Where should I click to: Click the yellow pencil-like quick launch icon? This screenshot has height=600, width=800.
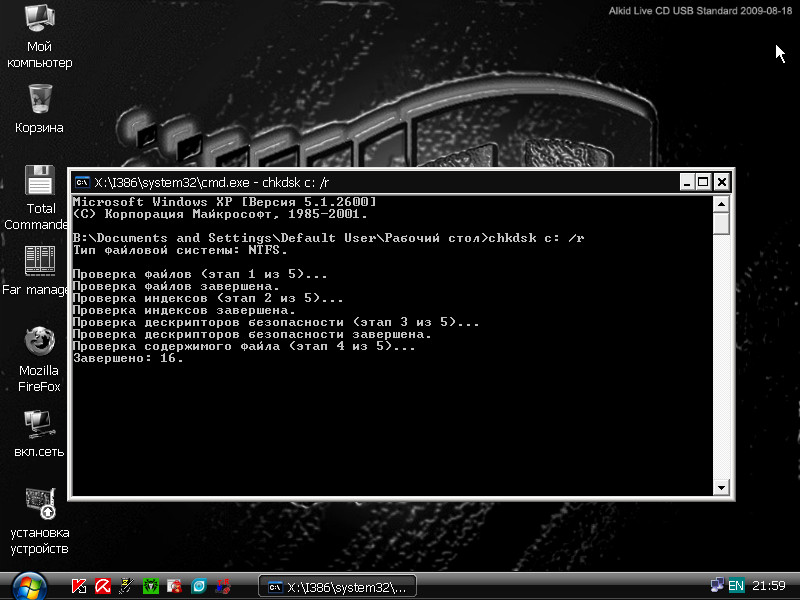tap(127, 586)
